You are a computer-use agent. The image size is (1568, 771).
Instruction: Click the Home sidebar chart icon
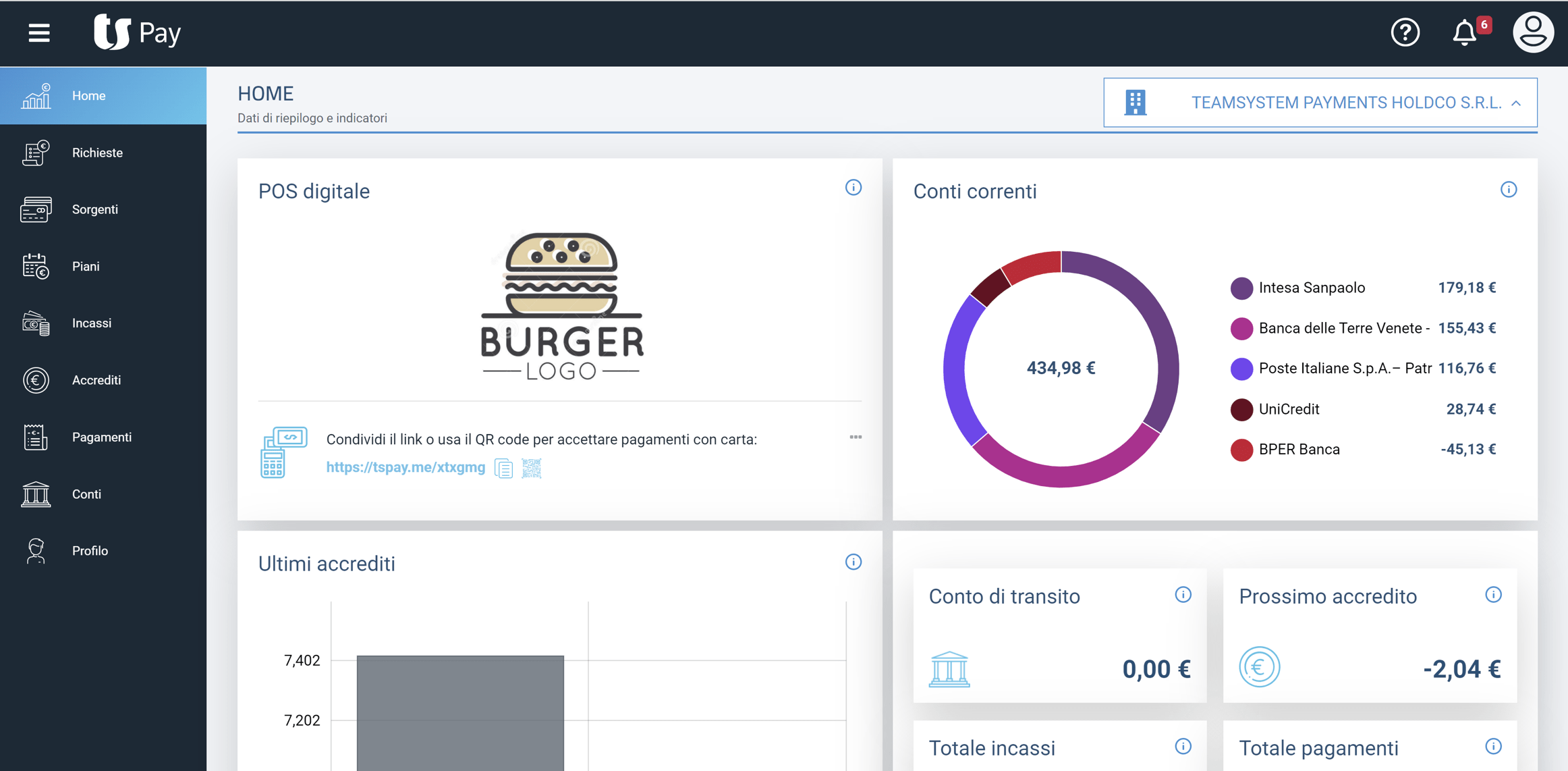(x=36, y=96)
